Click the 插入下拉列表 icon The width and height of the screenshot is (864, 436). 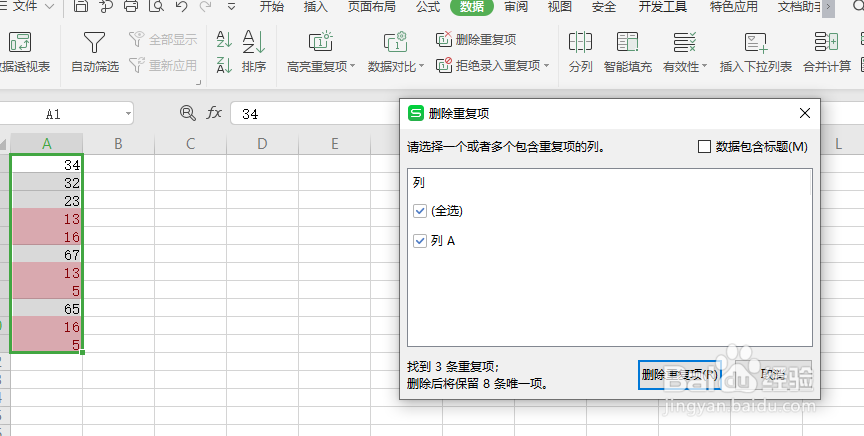756,42
